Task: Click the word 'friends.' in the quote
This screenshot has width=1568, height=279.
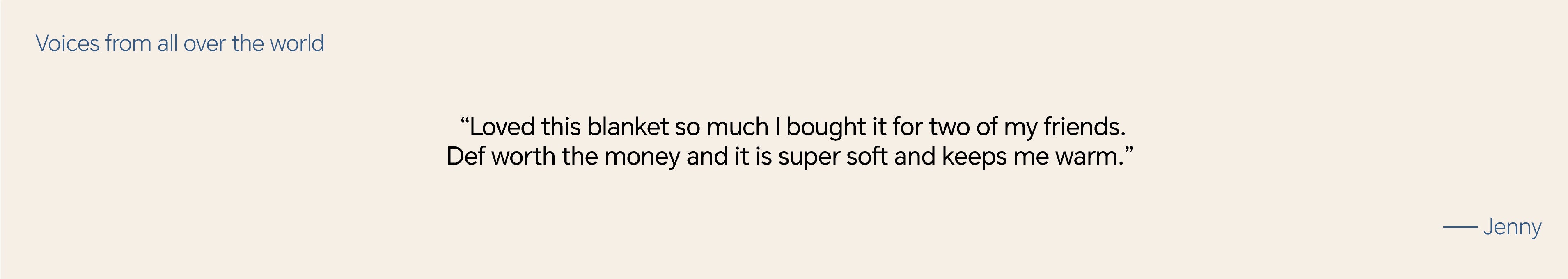Action: click(x=1085, y=126)
